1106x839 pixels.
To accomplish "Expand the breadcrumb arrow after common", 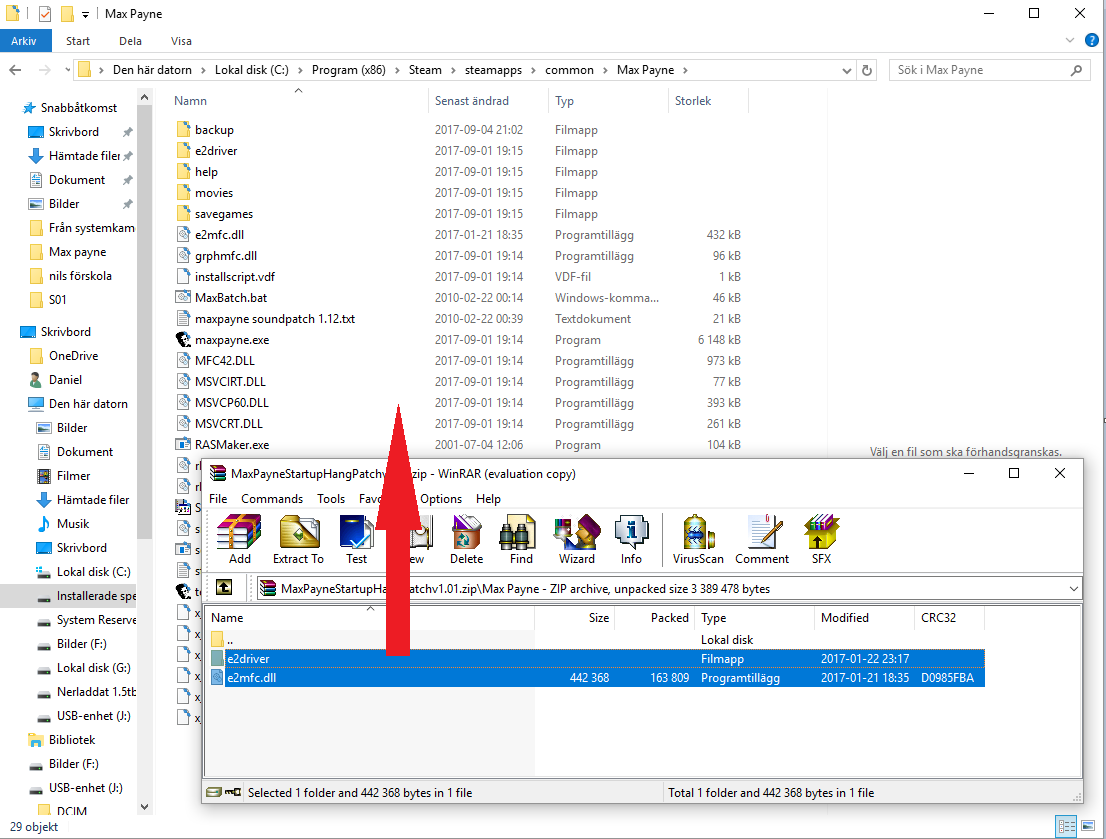I will (x=605, y=70).
